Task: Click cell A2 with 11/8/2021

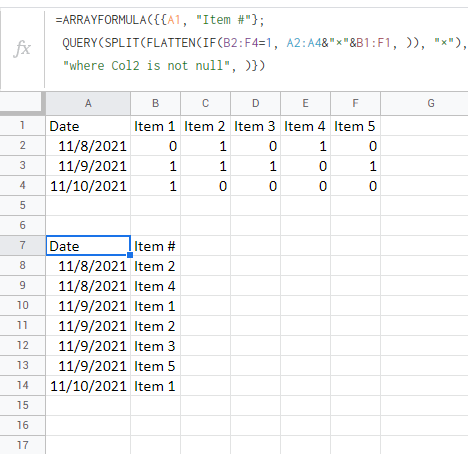Action: [88, 146]
